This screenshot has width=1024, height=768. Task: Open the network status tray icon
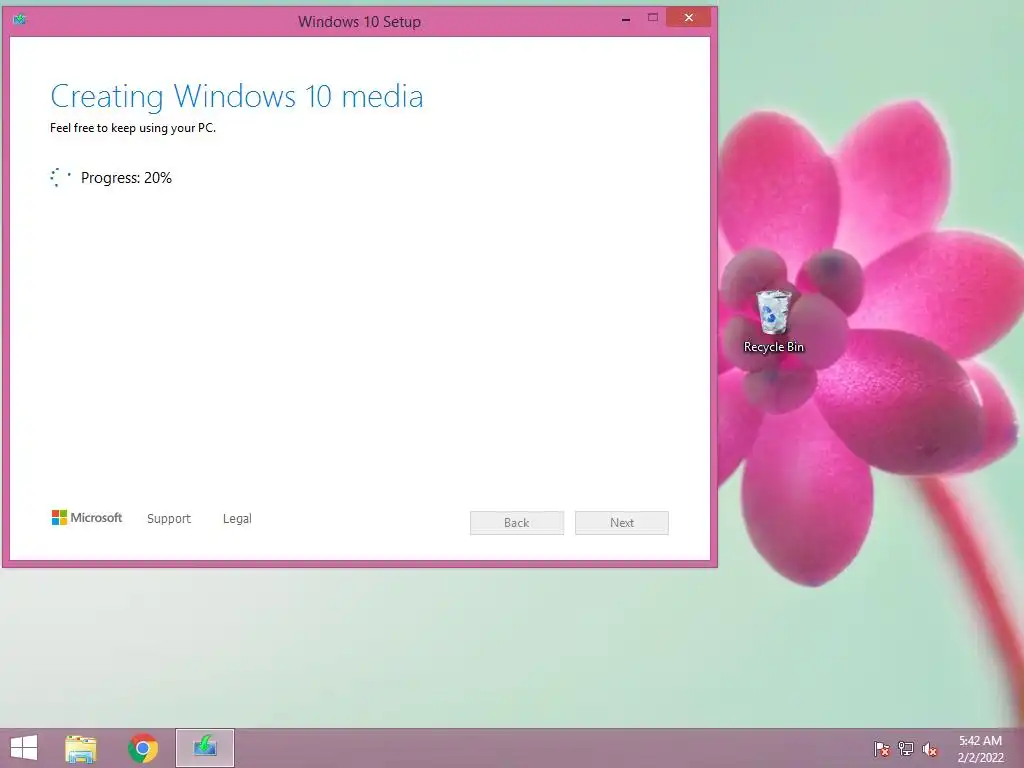(x=906, y=749)
